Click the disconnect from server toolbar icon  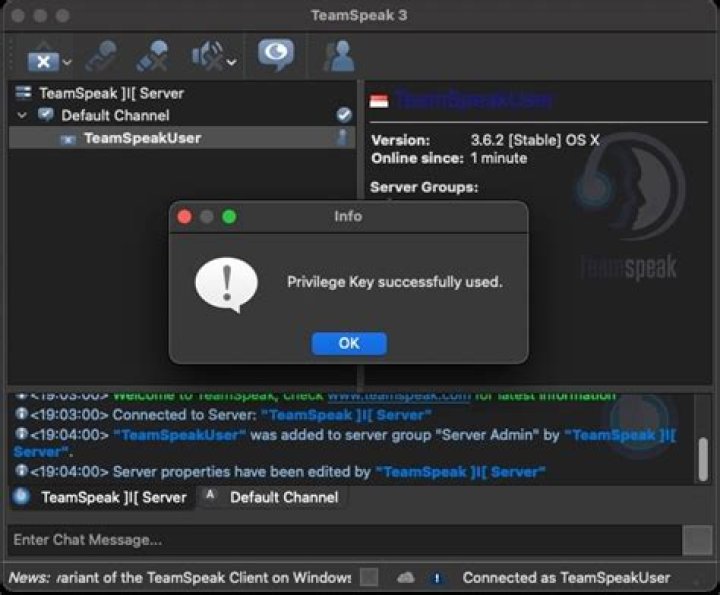tap(43, 58)
